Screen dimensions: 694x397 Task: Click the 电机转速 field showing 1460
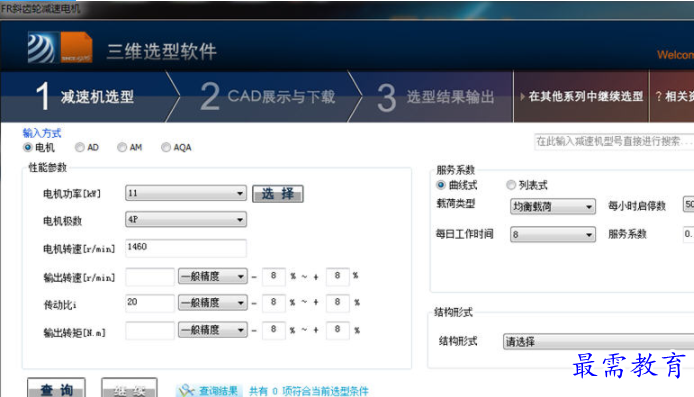pyautogui.click(x=186, y=248)
